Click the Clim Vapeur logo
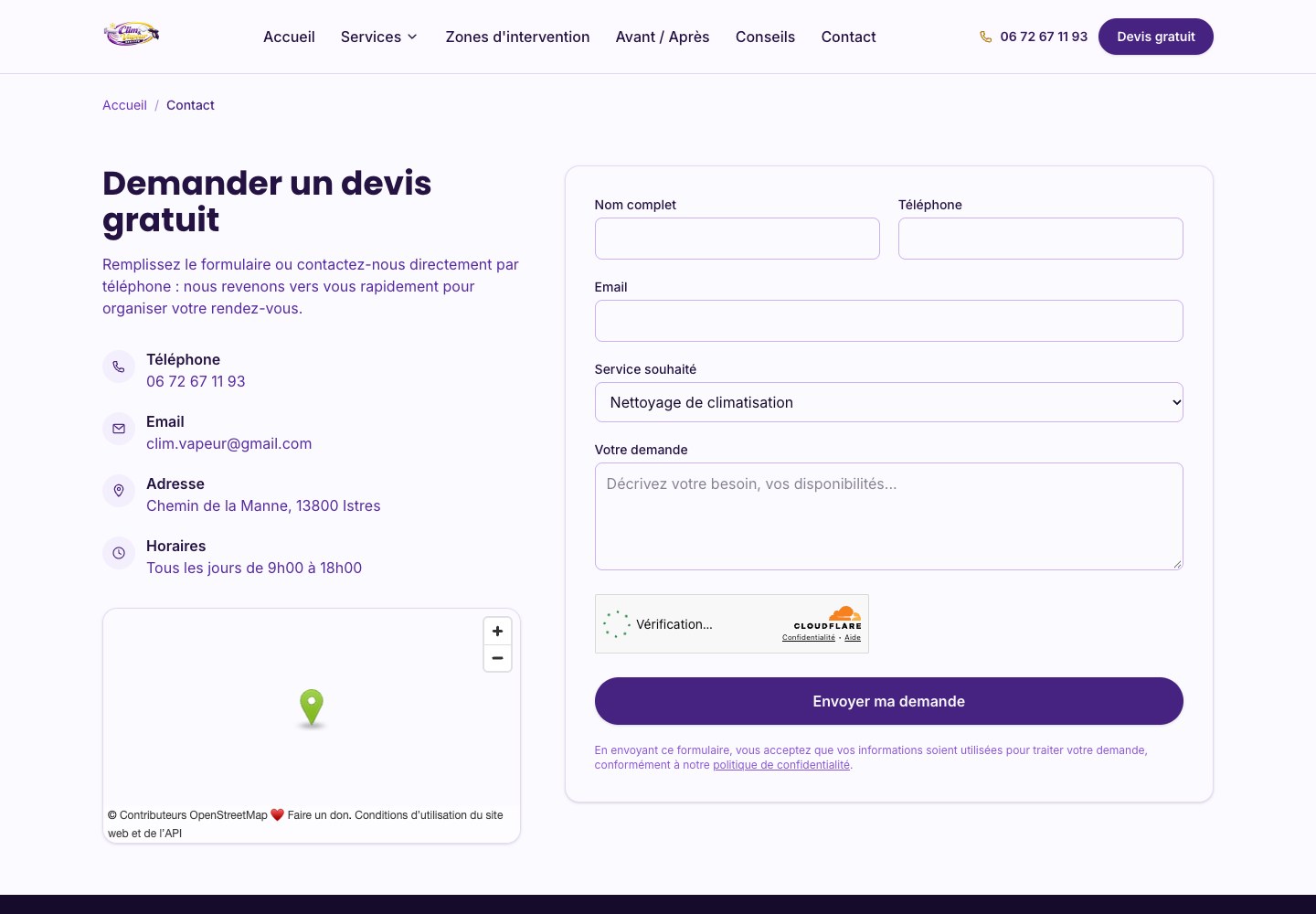 (x=132, y=35)
